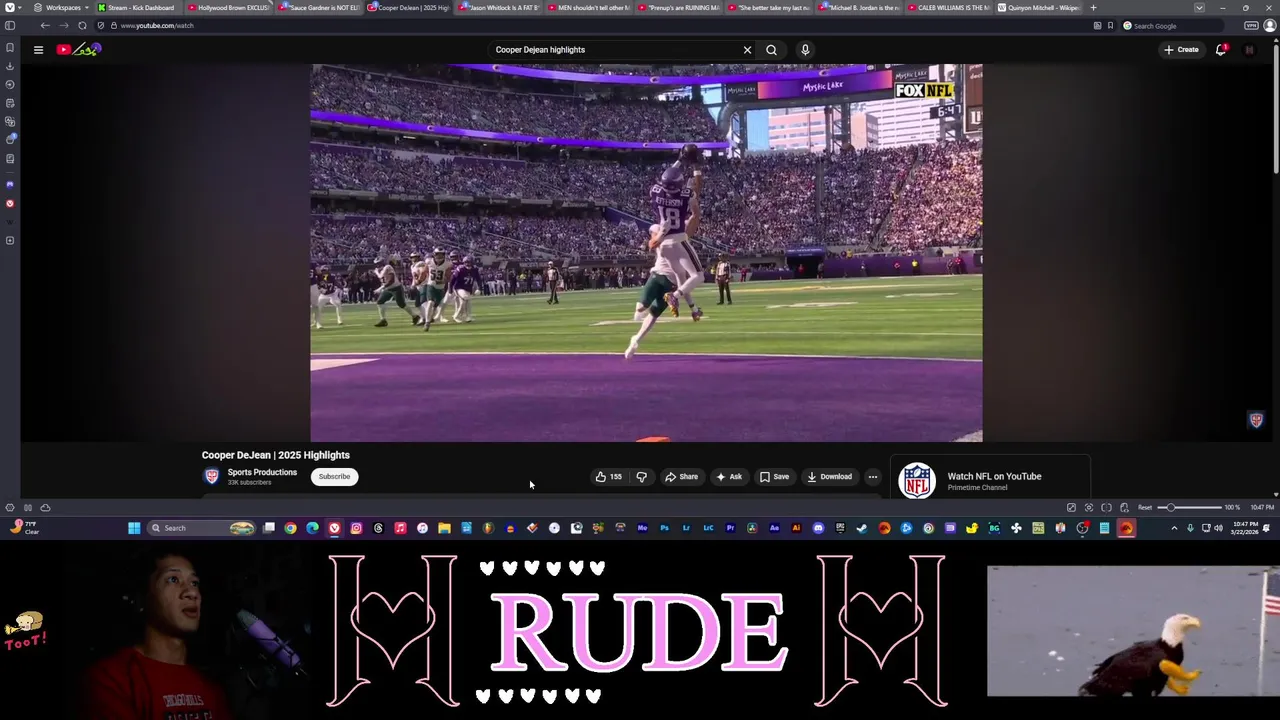Switch to CALEB WILLIAMS tab

click(x=948, y=7)
